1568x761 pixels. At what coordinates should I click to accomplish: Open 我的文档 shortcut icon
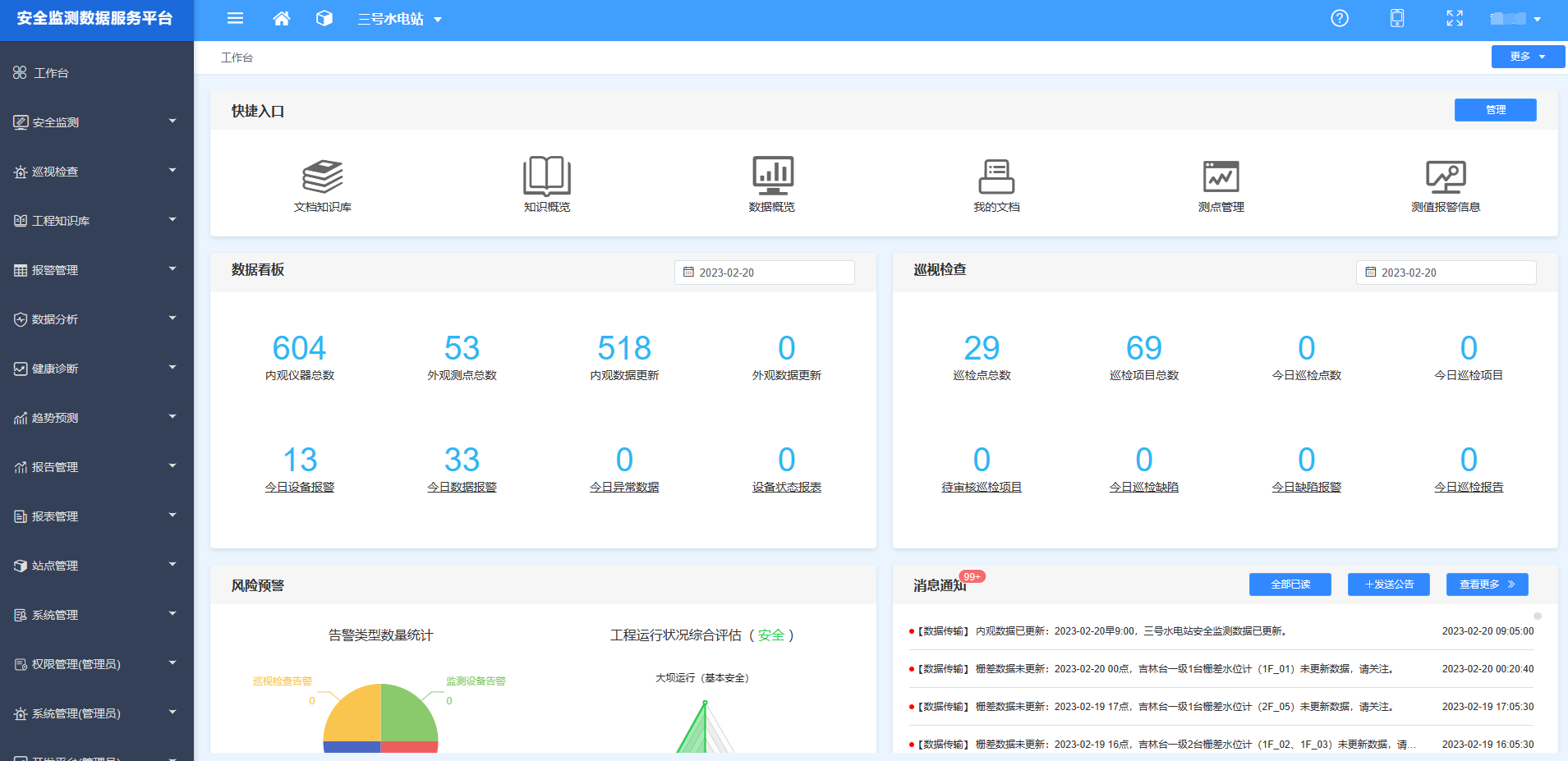(x=996, y=176)
